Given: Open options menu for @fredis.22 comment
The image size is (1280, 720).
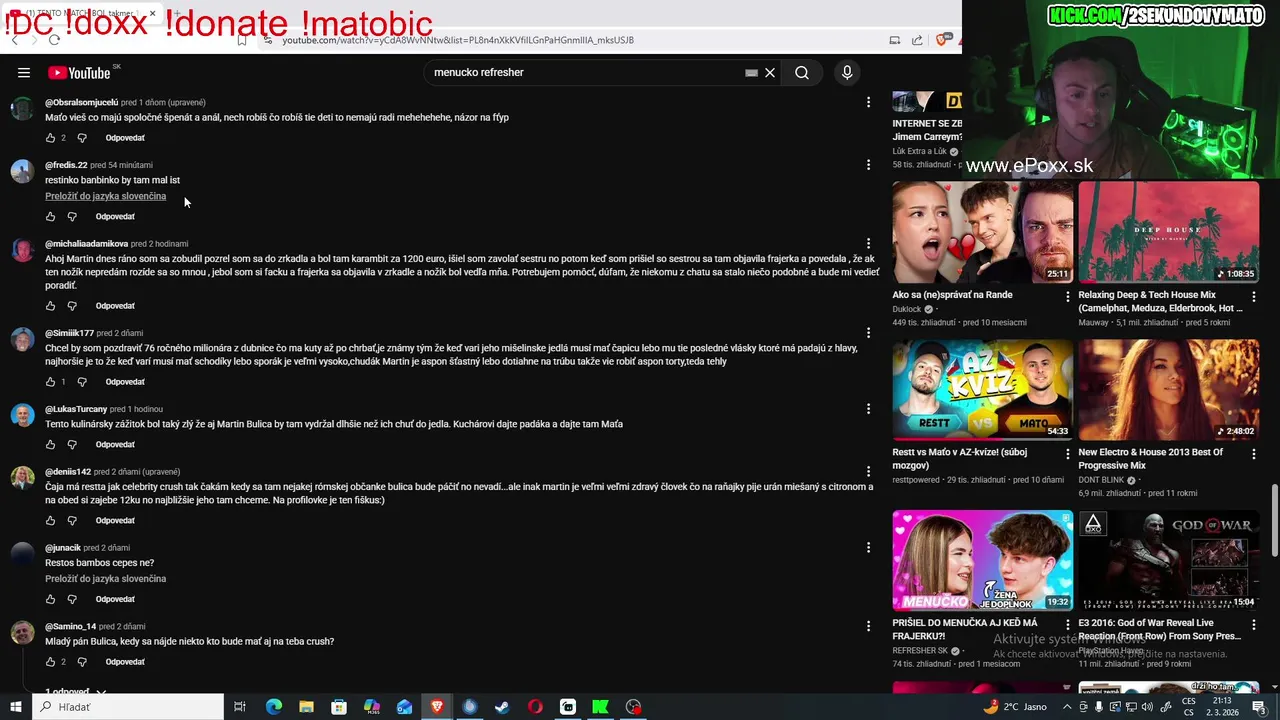Looking at the screenshot, I should (868, 165).
